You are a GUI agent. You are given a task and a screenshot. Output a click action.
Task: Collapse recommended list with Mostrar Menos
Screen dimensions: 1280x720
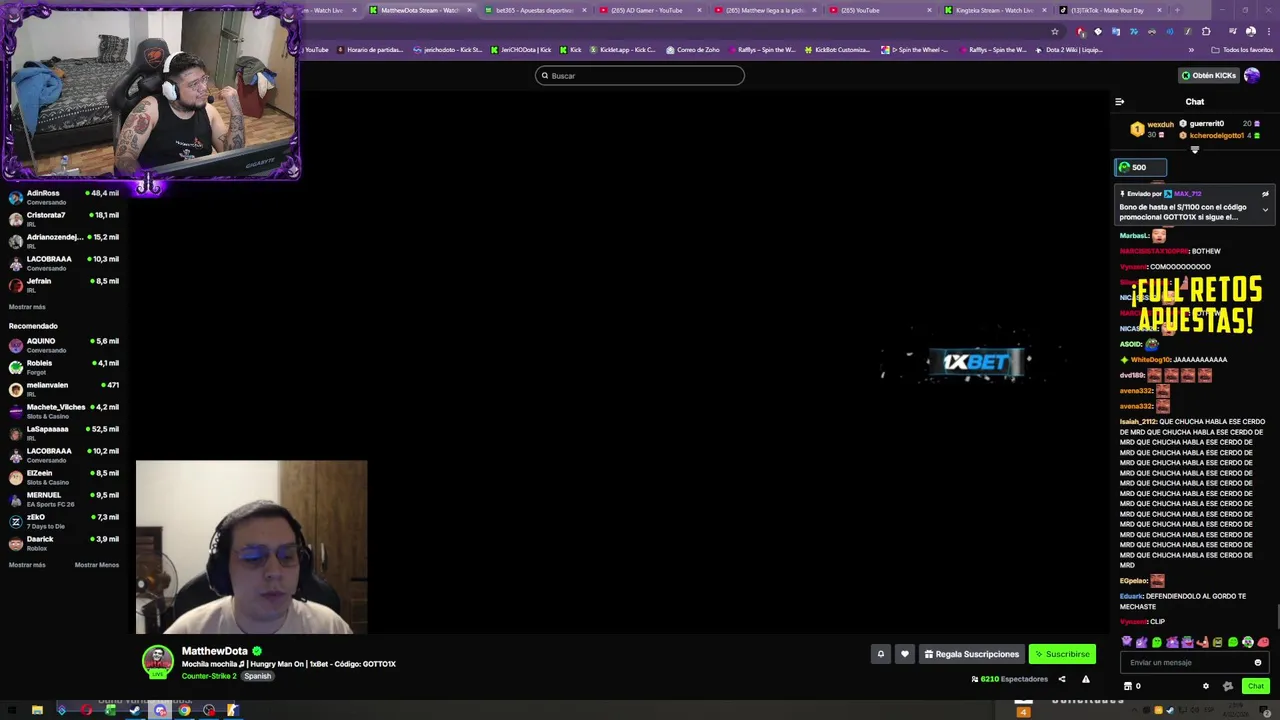(x=97, y=565)
